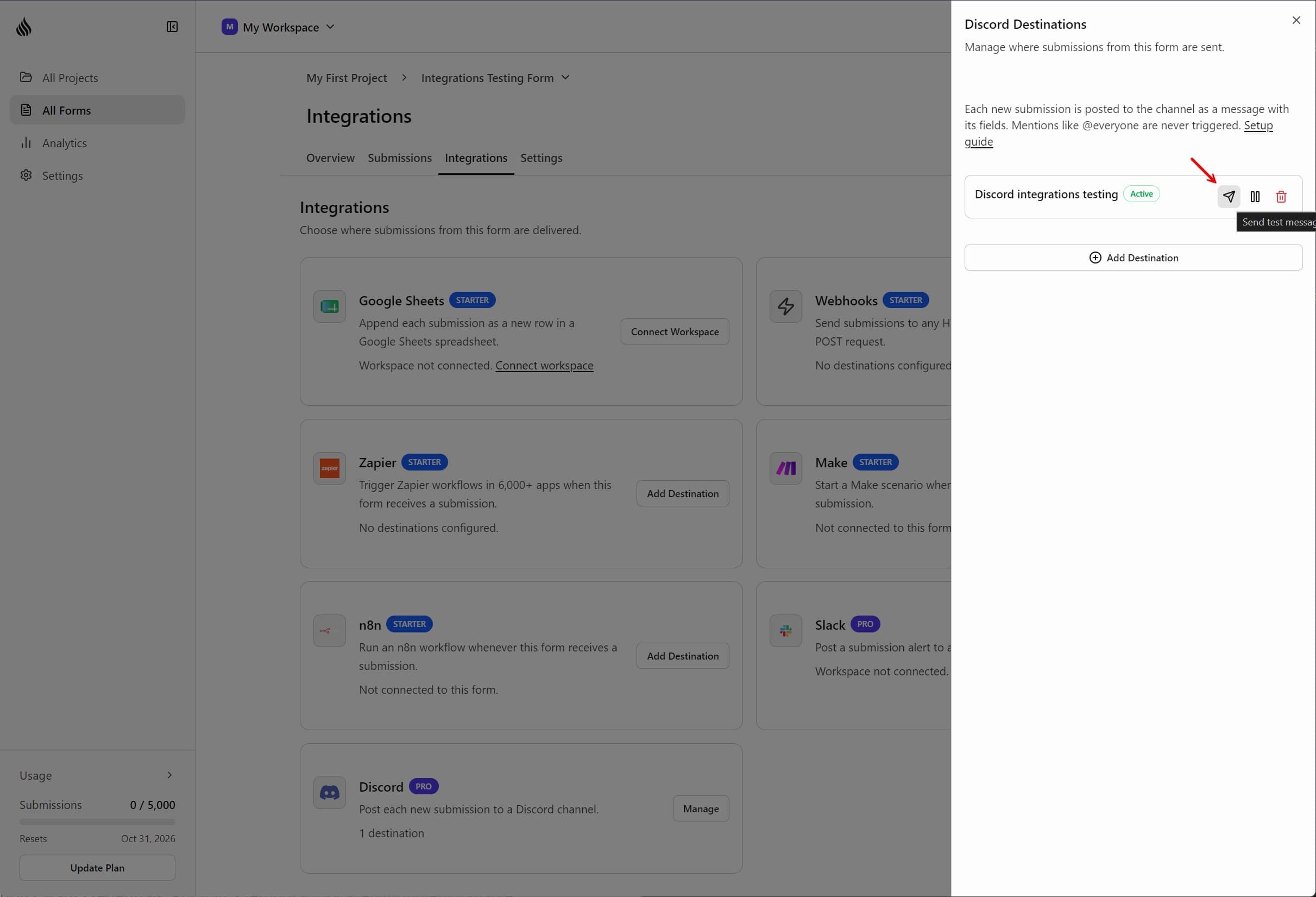This screenshot has height=897, width=1316.
Task: Switch to the Overview tab
Action: coord(330,158)
